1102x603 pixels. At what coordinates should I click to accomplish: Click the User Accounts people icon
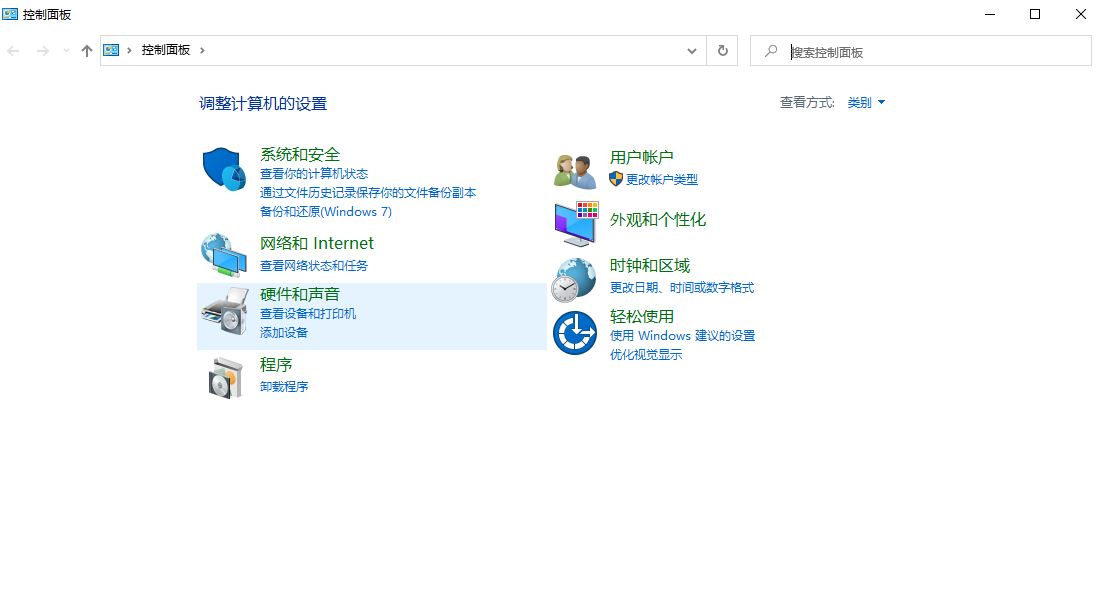(x=575, y=170)
